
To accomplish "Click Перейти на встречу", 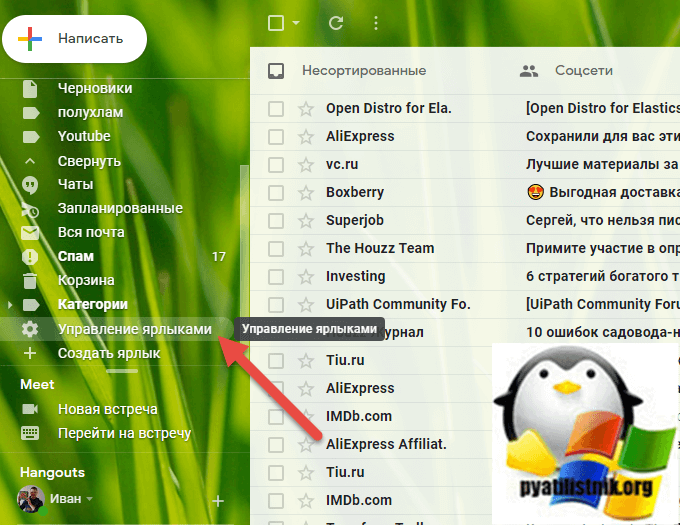I will 124,434.
